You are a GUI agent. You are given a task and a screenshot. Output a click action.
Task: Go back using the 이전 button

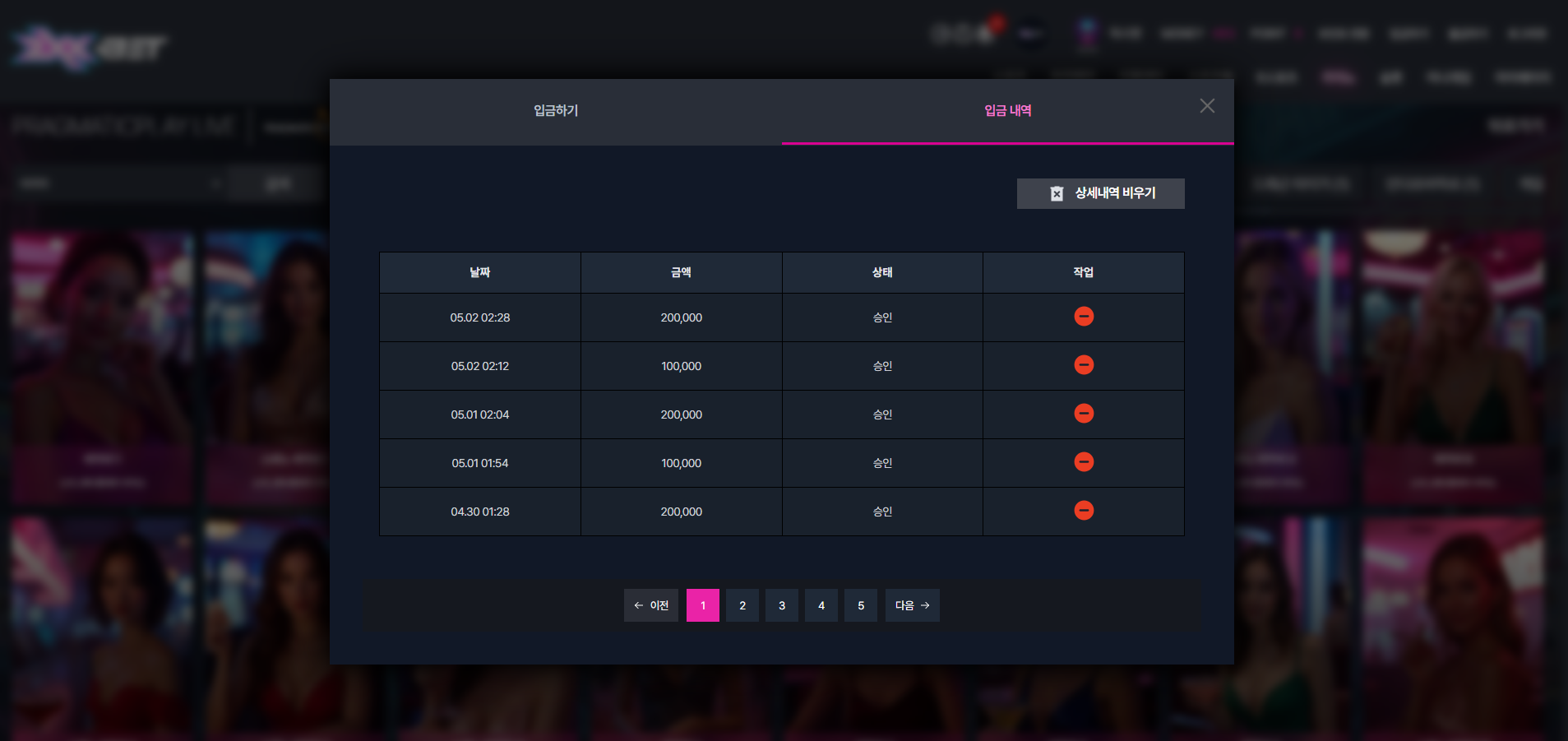651,605
